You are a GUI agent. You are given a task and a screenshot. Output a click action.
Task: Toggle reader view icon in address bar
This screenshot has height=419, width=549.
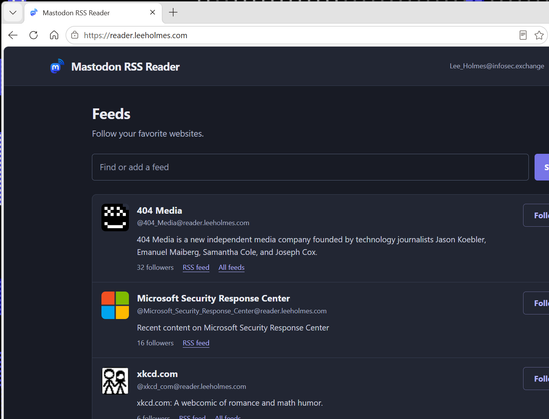point(523,35)
